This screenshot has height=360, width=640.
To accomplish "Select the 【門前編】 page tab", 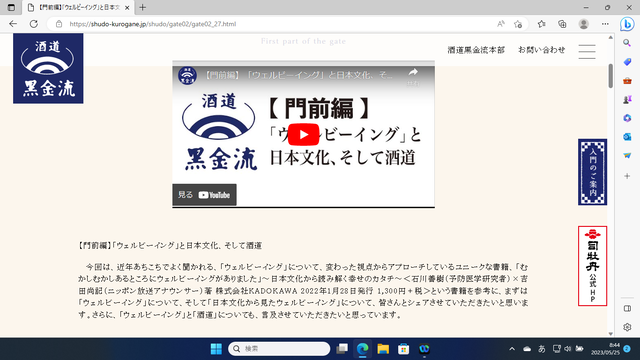I will (78, 7).
